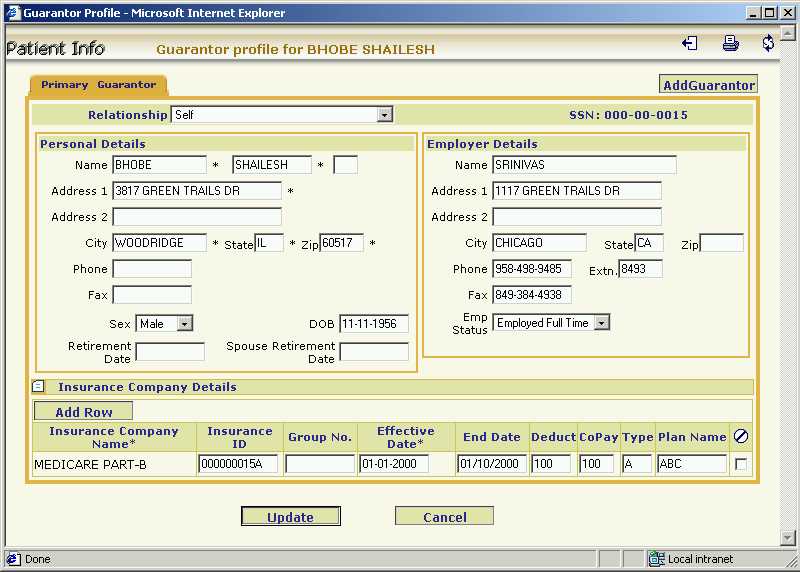The width and height of the screenshot is (800, 572).
Task: Click the refresh icon in header
Action: [x=768, y=43]
